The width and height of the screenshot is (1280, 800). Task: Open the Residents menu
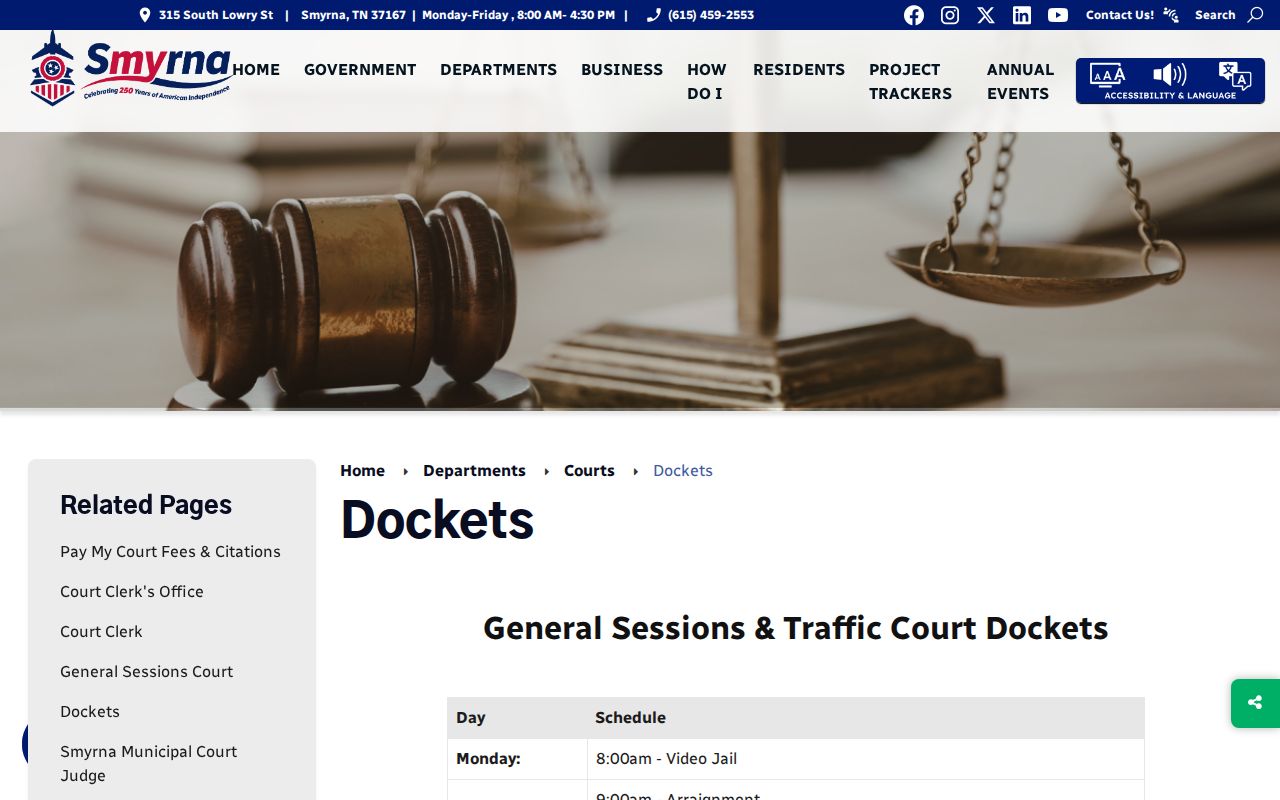click(x=799, y=69)
